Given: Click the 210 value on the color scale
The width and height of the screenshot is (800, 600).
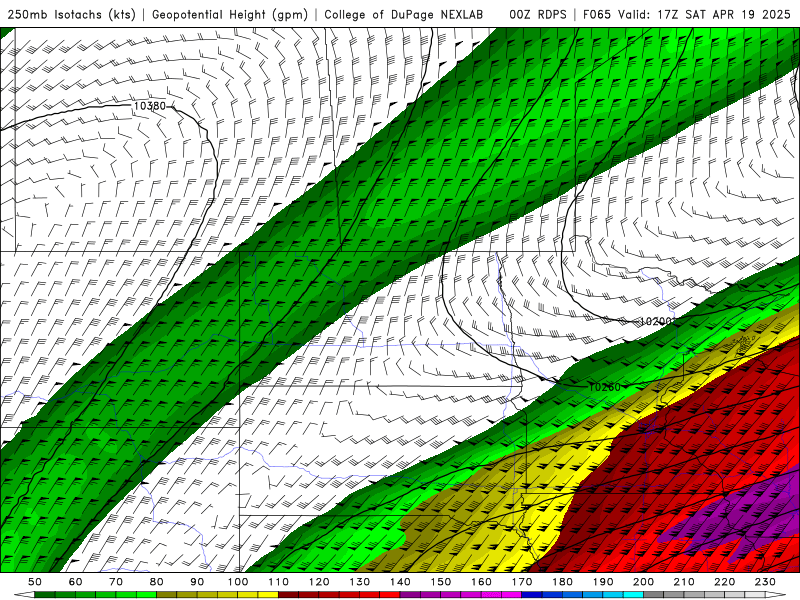Looking at the screenshot, I should (x=684, y=582).
